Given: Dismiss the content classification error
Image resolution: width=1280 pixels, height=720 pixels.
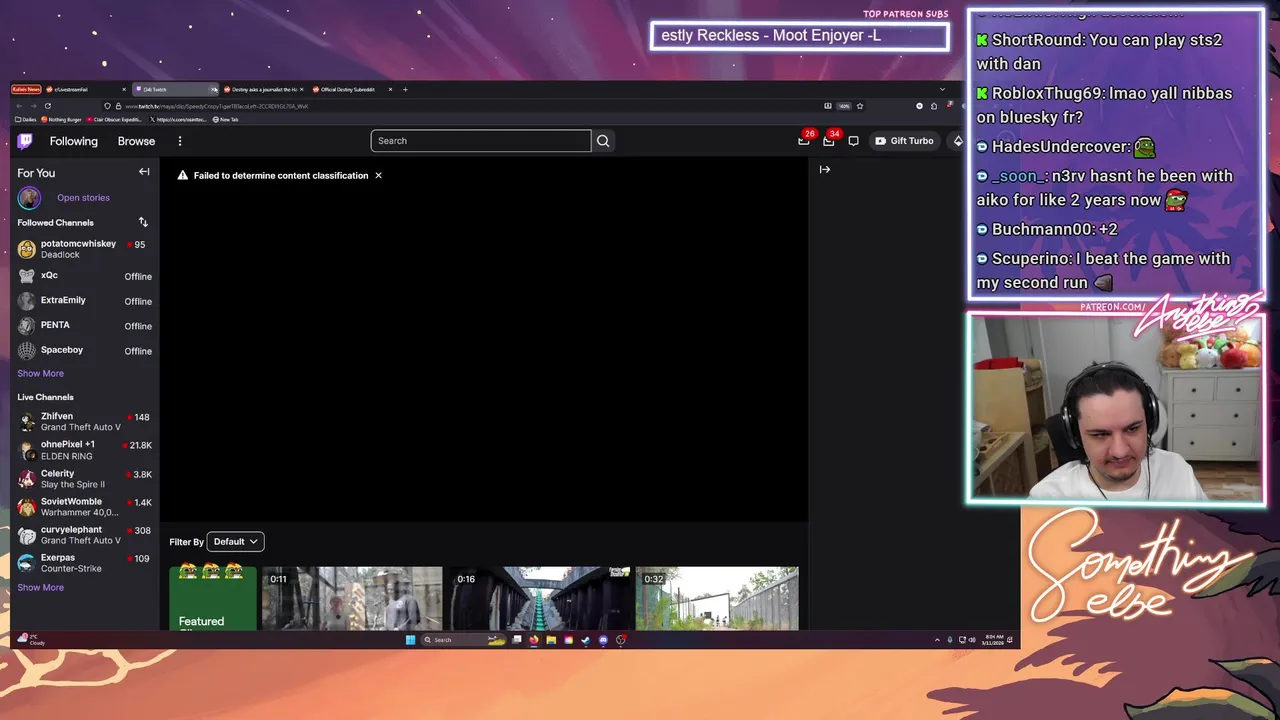Looking at the screenshot, I should 378,175.
